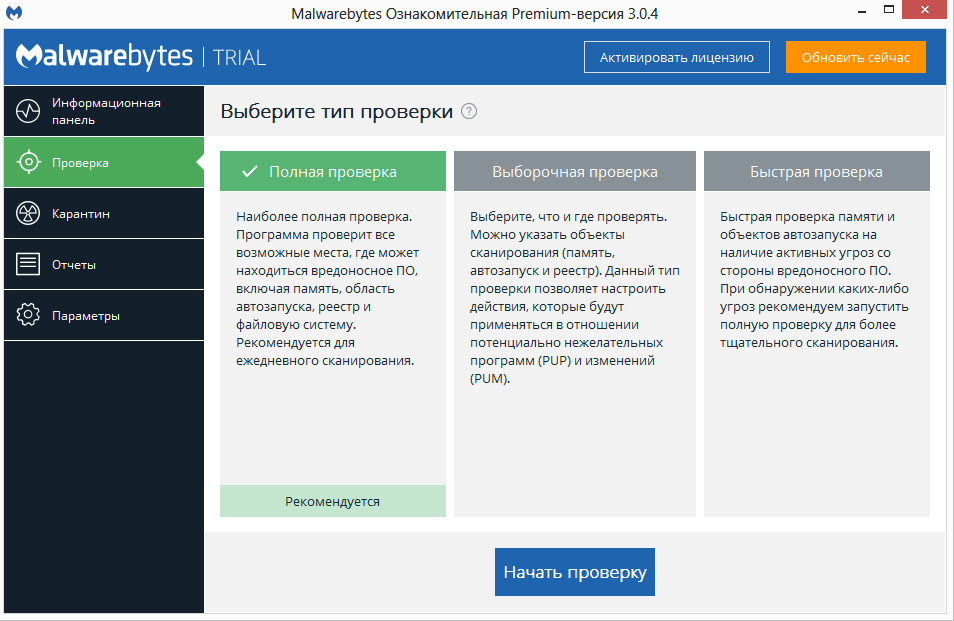This screenshot has height=621, width=954.
Task: Minimize the Malwarebytes window
Action: (862, 10)
